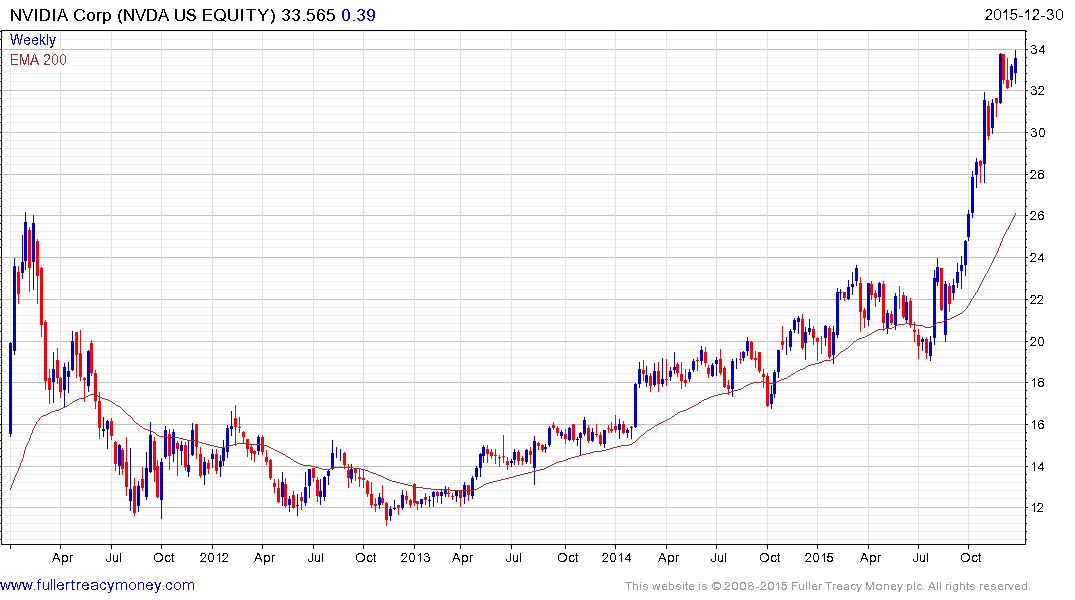
Task: Click the 18 price axis label
Action: point(1038,383)
